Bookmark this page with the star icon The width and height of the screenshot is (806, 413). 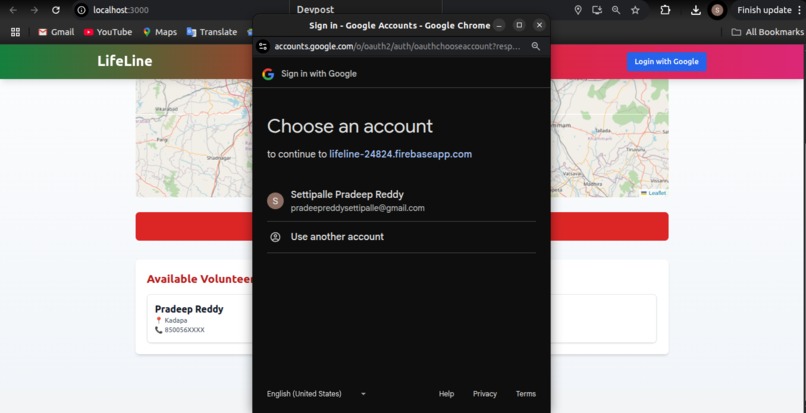click(635, 10)
